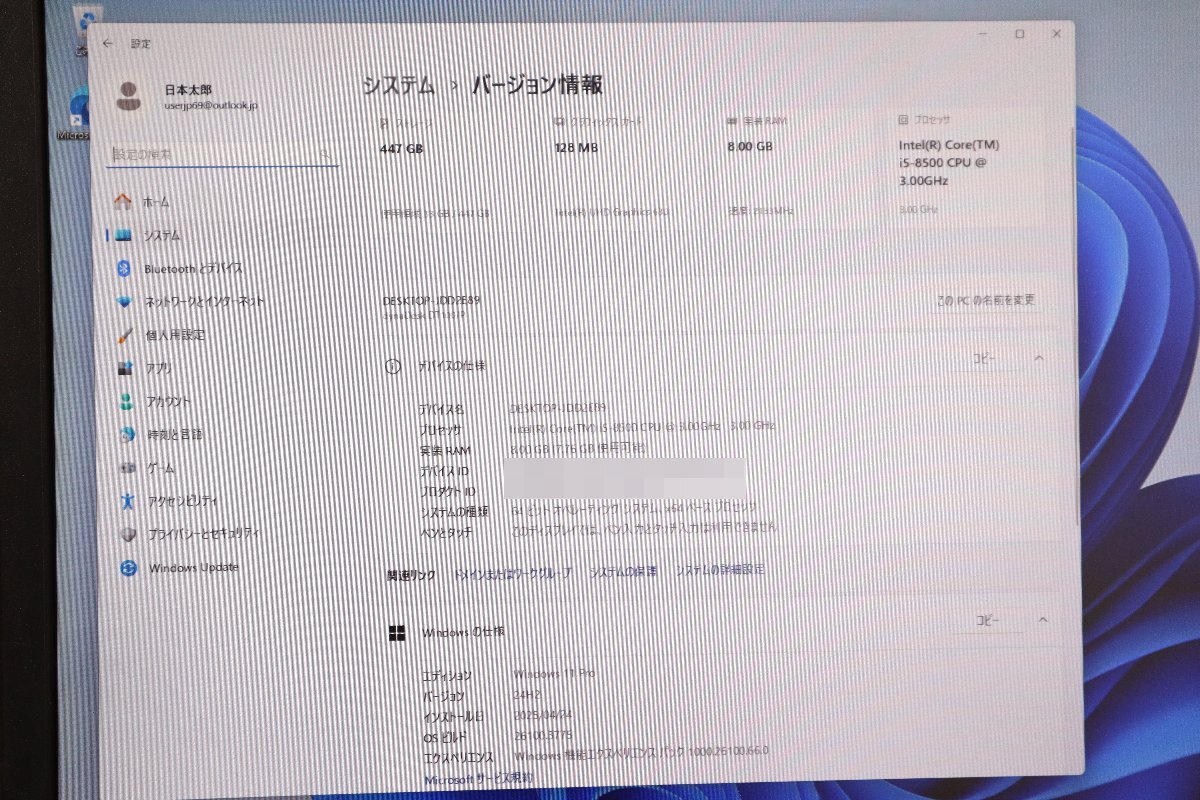
Task: Go back with the arrow in Settings header
Action: click(x=108, y=44)
